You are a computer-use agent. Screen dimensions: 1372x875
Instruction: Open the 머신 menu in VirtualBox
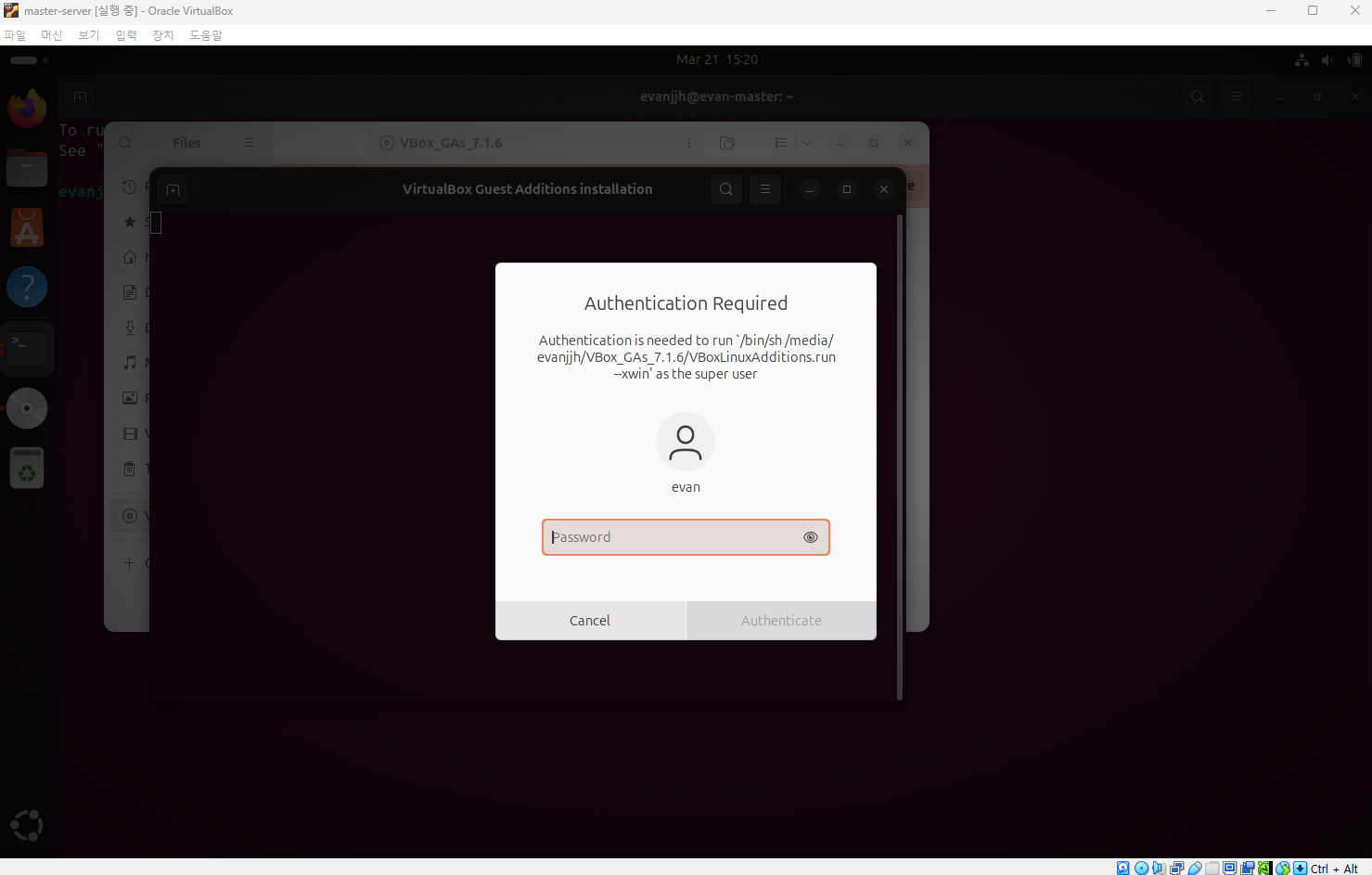52,35
